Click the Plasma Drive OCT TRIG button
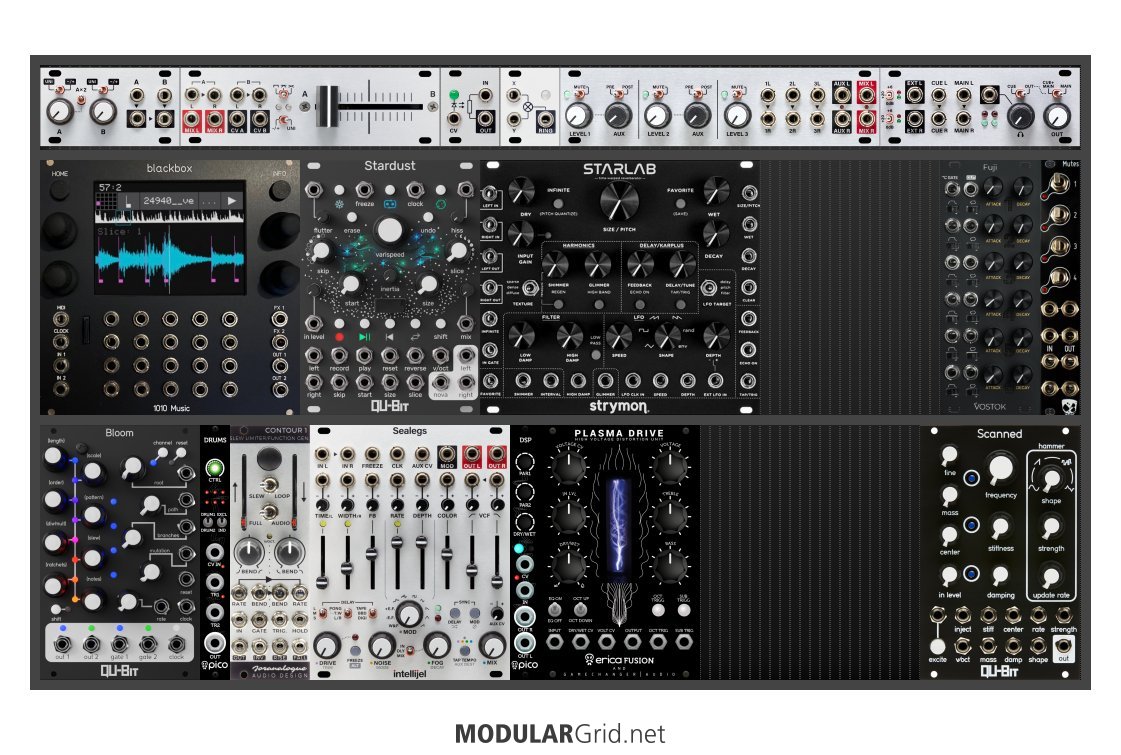Image resolution: width=1121 pixels, height=755 pixels. (x=658, y=611)
